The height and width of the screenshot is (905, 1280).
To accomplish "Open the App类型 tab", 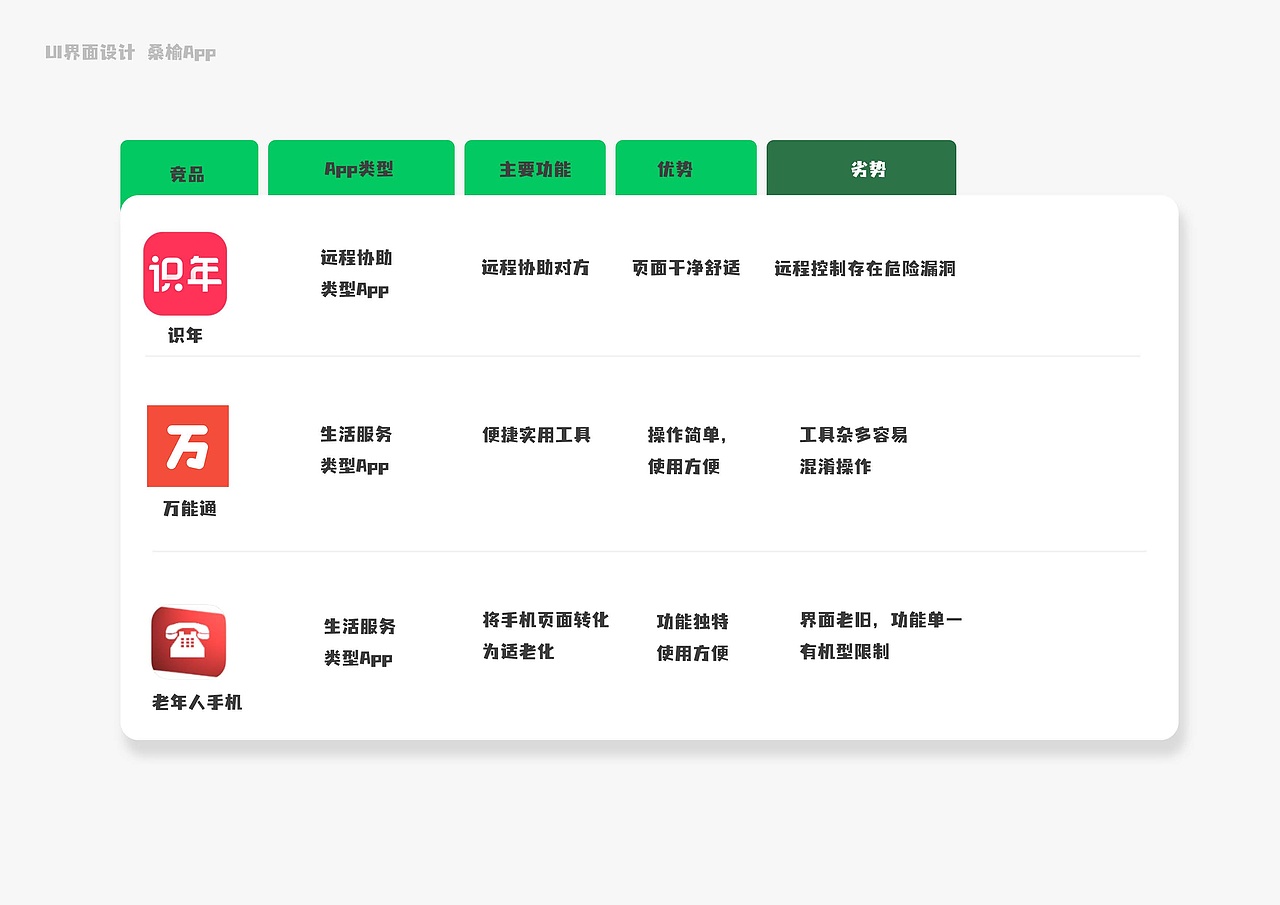I will (361, 168).
